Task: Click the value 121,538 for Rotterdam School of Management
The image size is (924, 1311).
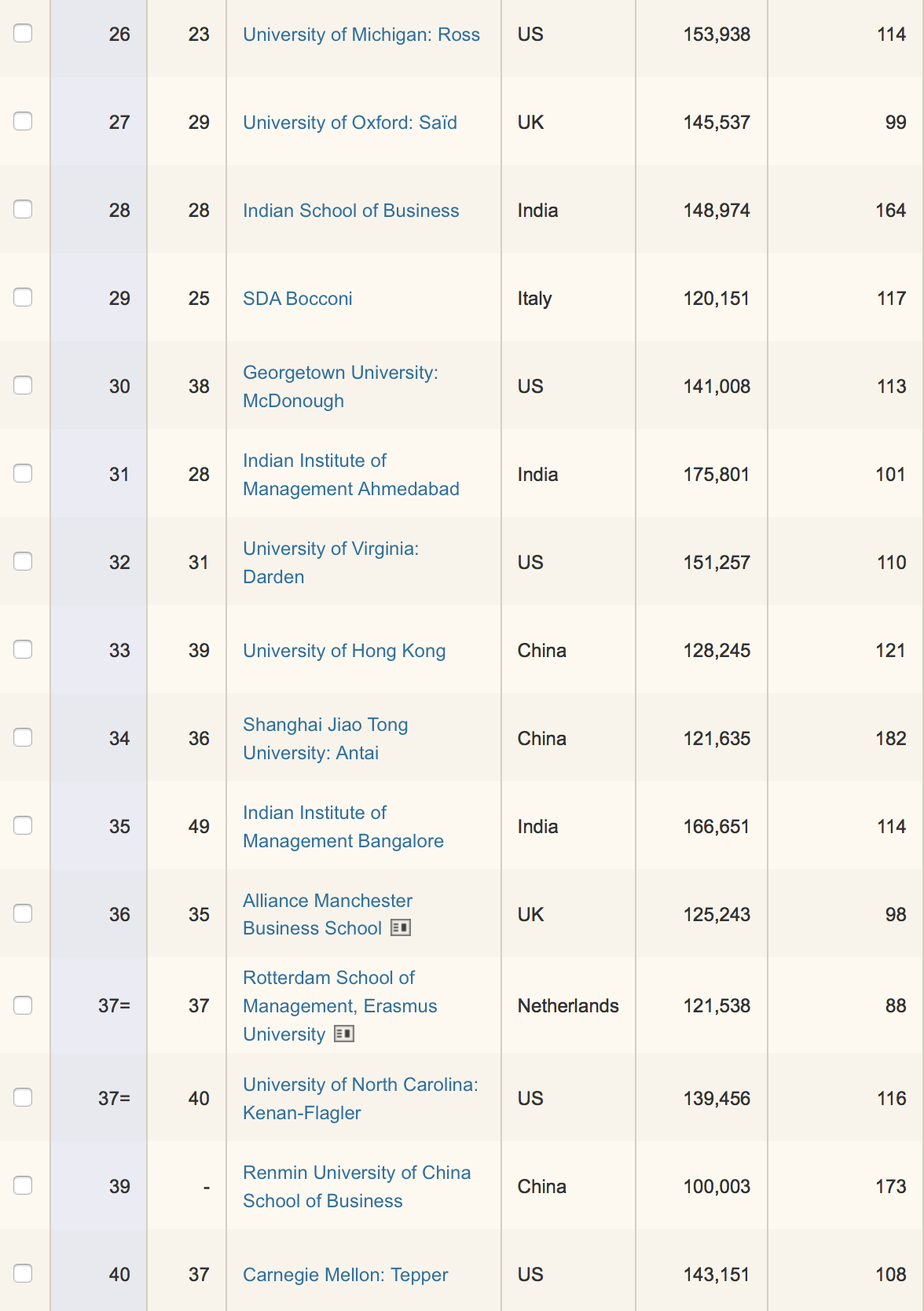Action: click(x=717, y=1006)
